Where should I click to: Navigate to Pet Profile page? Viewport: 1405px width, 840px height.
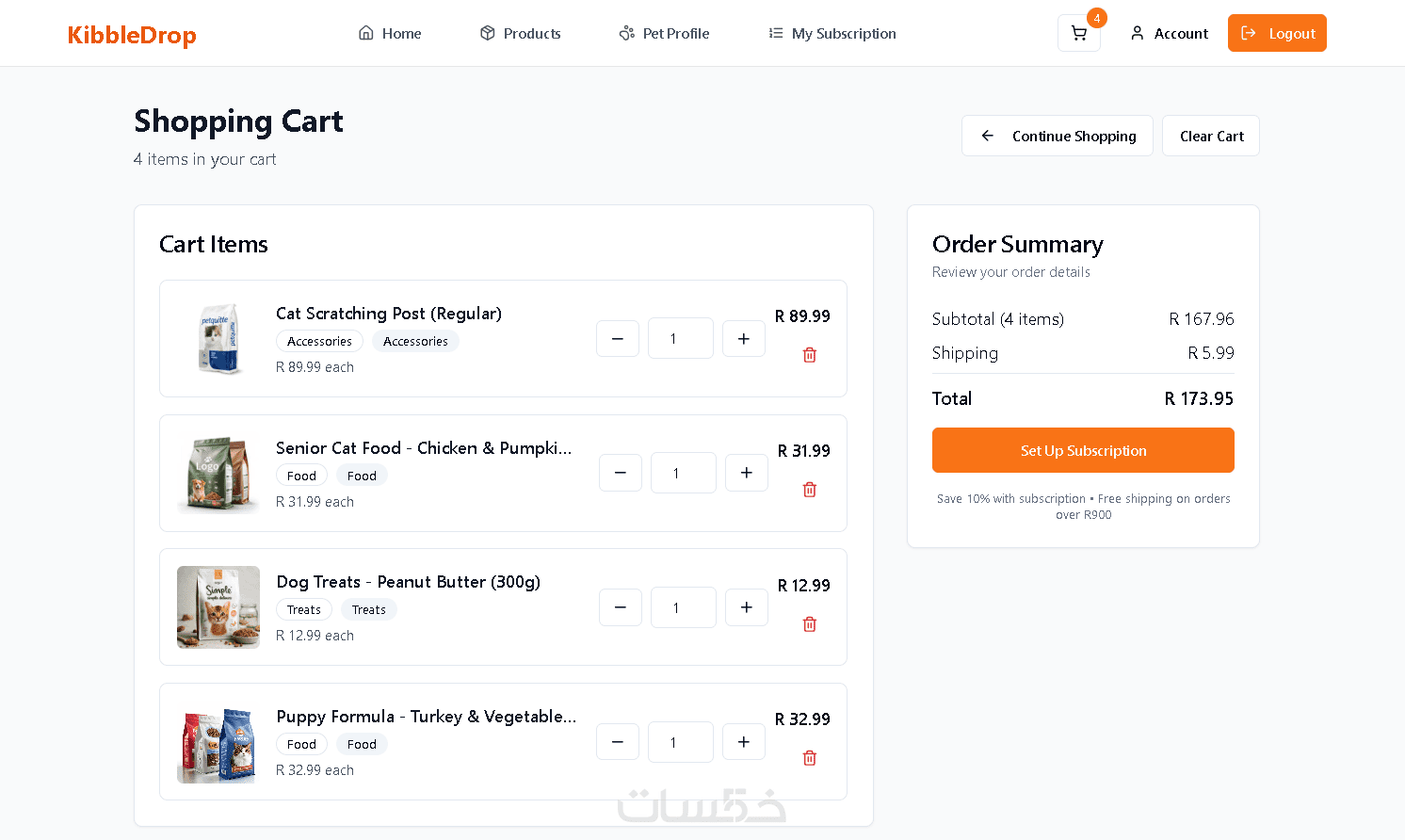click(665, 34)
